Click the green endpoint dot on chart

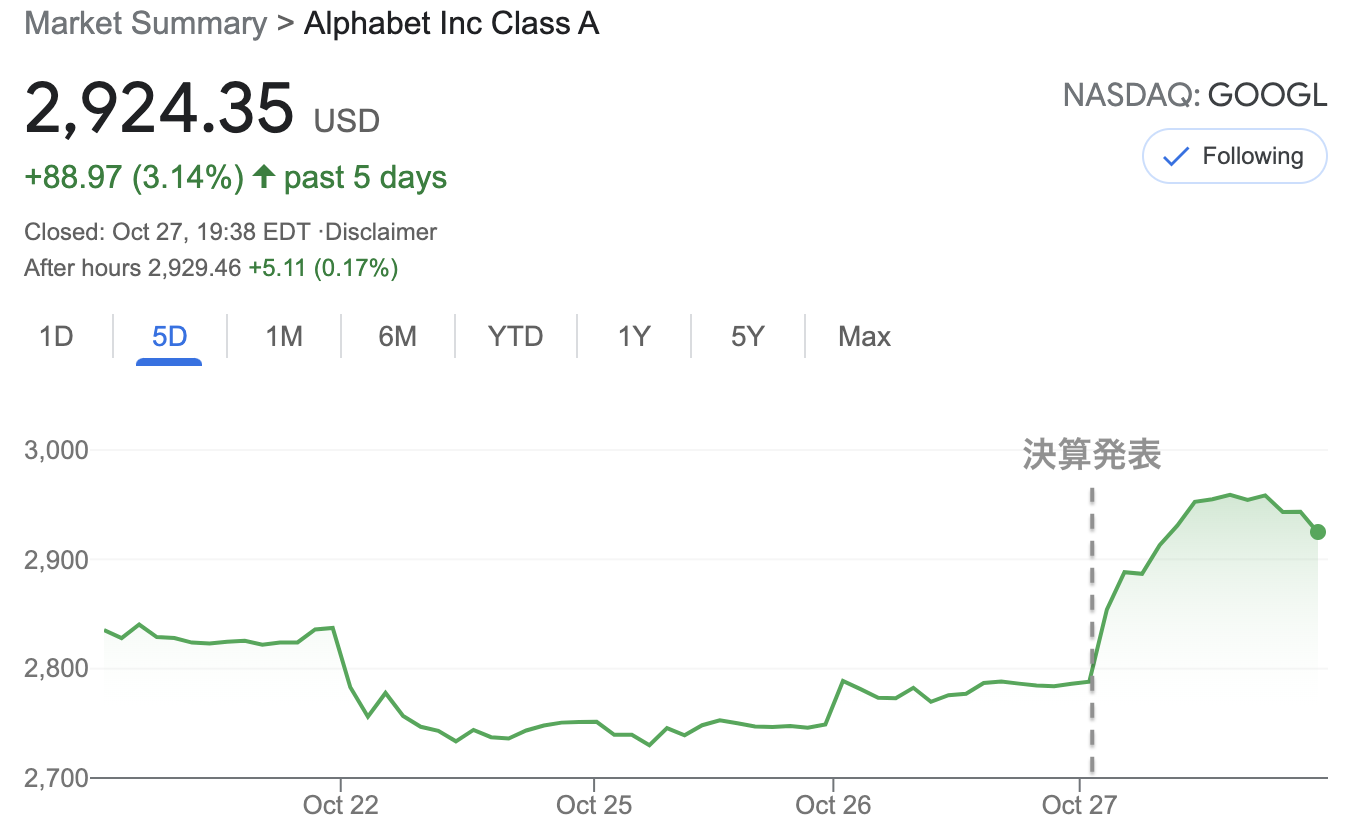coord(1318,532)
